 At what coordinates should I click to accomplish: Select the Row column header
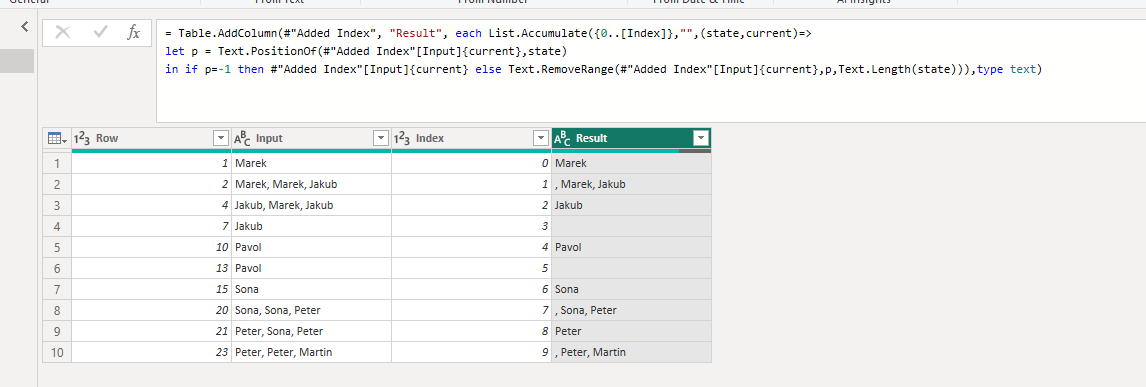pyautogui.click(x=151, y=139)
